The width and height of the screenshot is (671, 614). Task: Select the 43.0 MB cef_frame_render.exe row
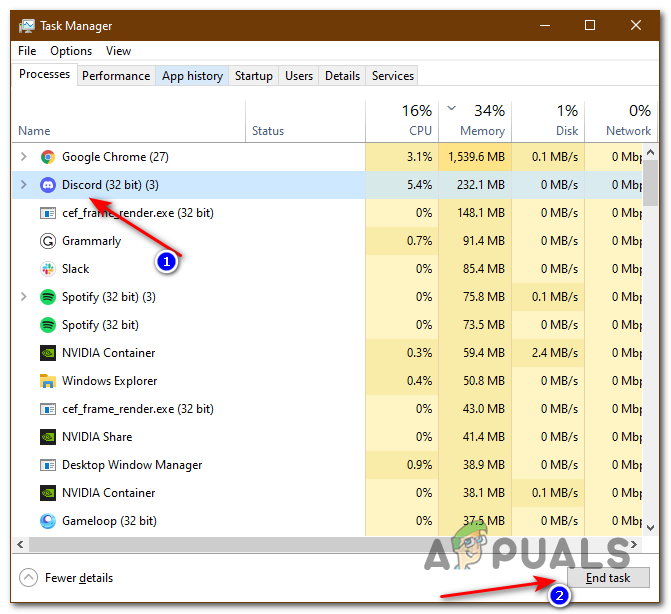[x=327, y=409]
